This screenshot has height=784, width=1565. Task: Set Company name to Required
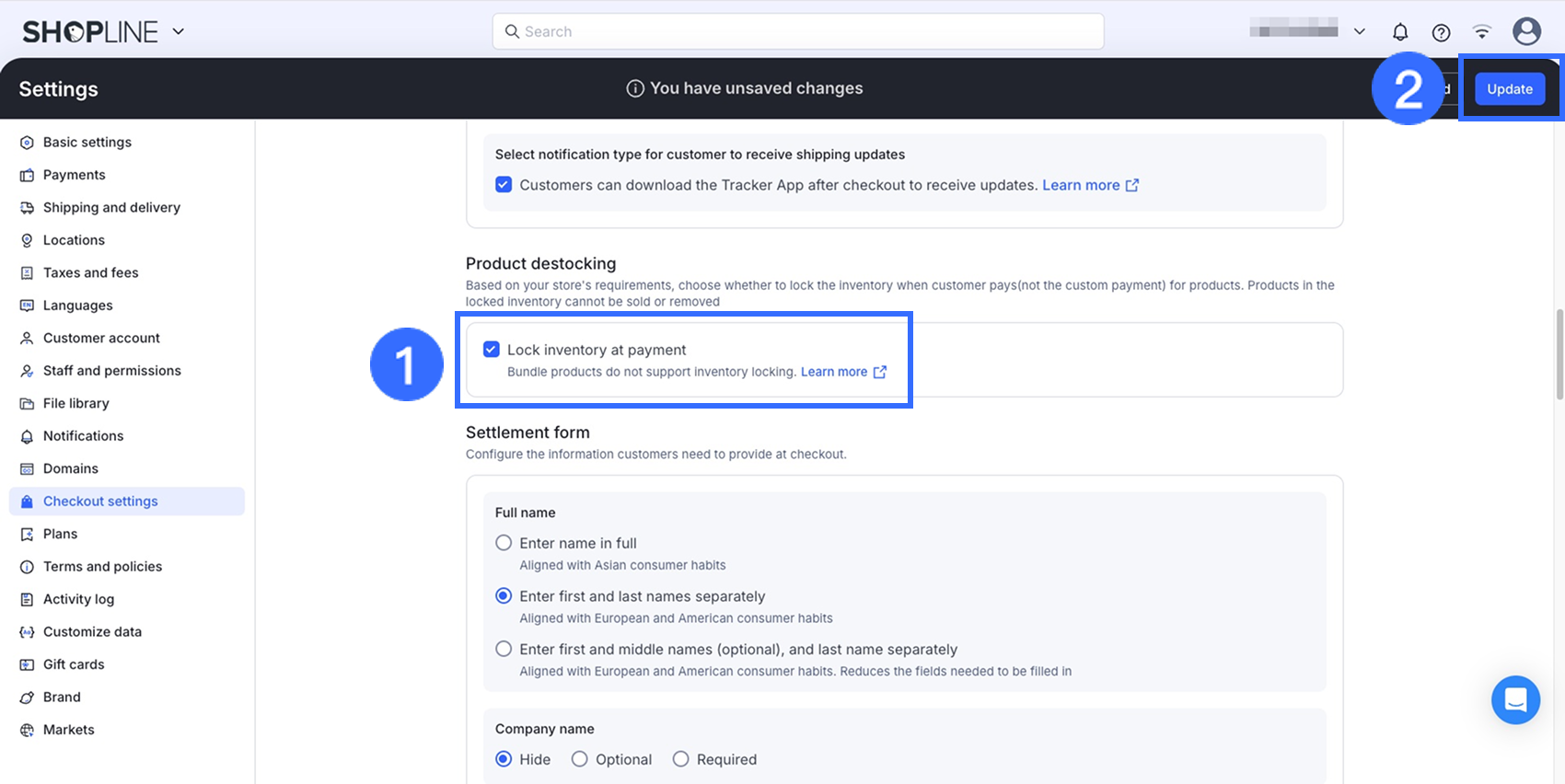(680, 759)
